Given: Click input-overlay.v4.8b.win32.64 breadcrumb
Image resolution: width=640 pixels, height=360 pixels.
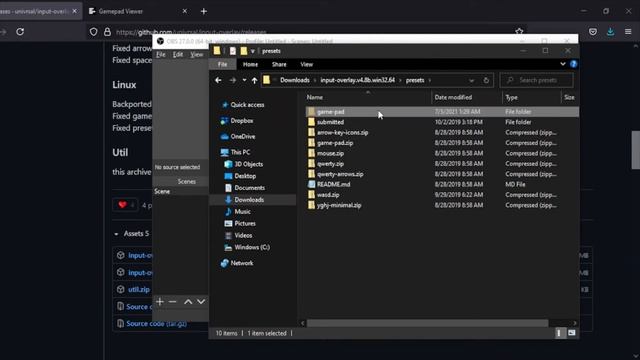Looking at the screenshot, I should point(358,80).
